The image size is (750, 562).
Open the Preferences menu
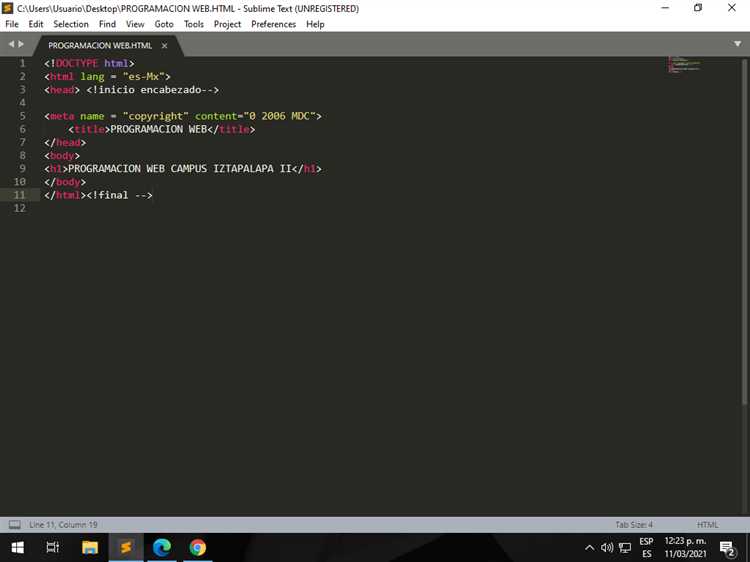click(x=274, y=24)
